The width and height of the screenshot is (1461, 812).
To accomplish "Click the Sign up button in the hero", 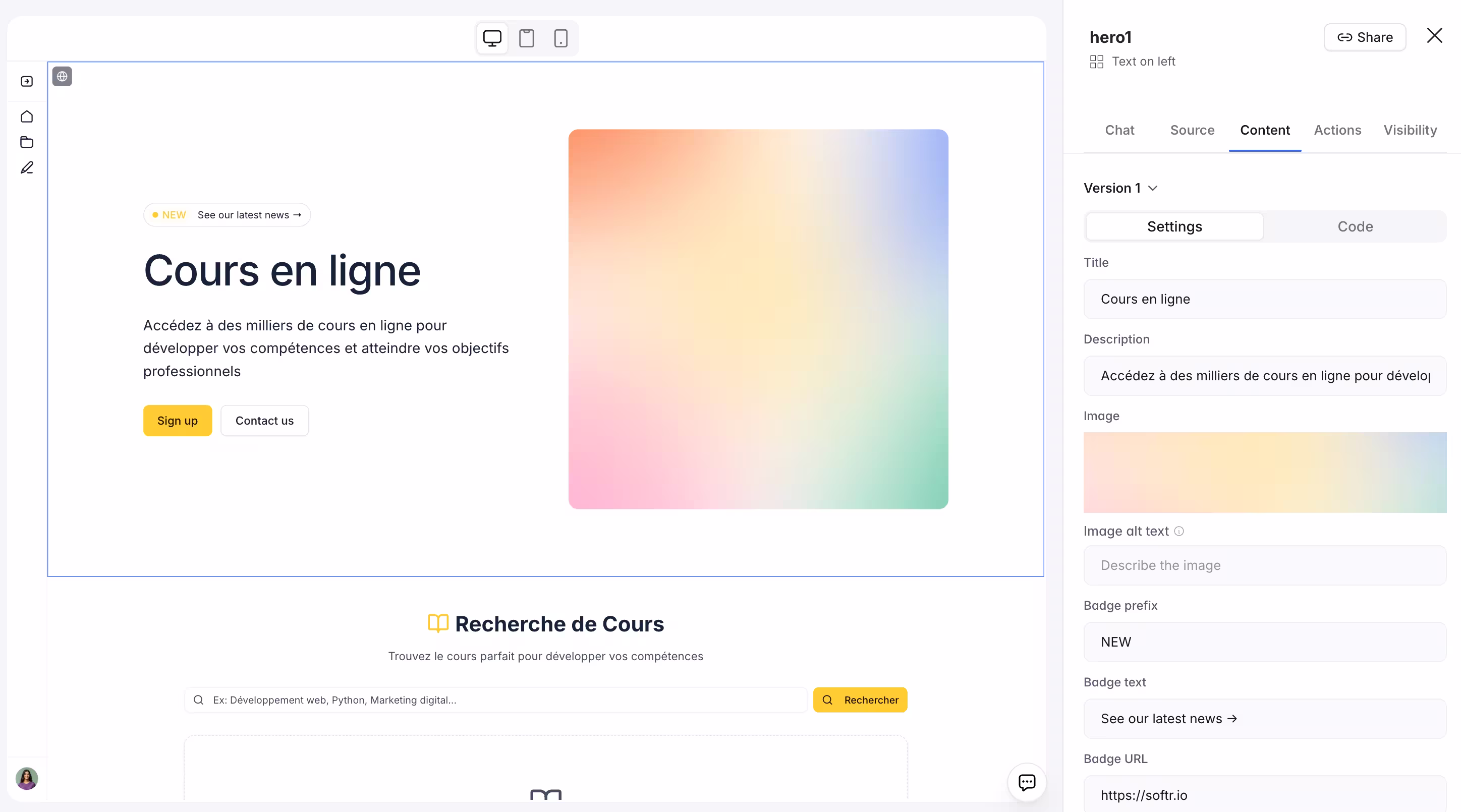I will tap(177, 420).
